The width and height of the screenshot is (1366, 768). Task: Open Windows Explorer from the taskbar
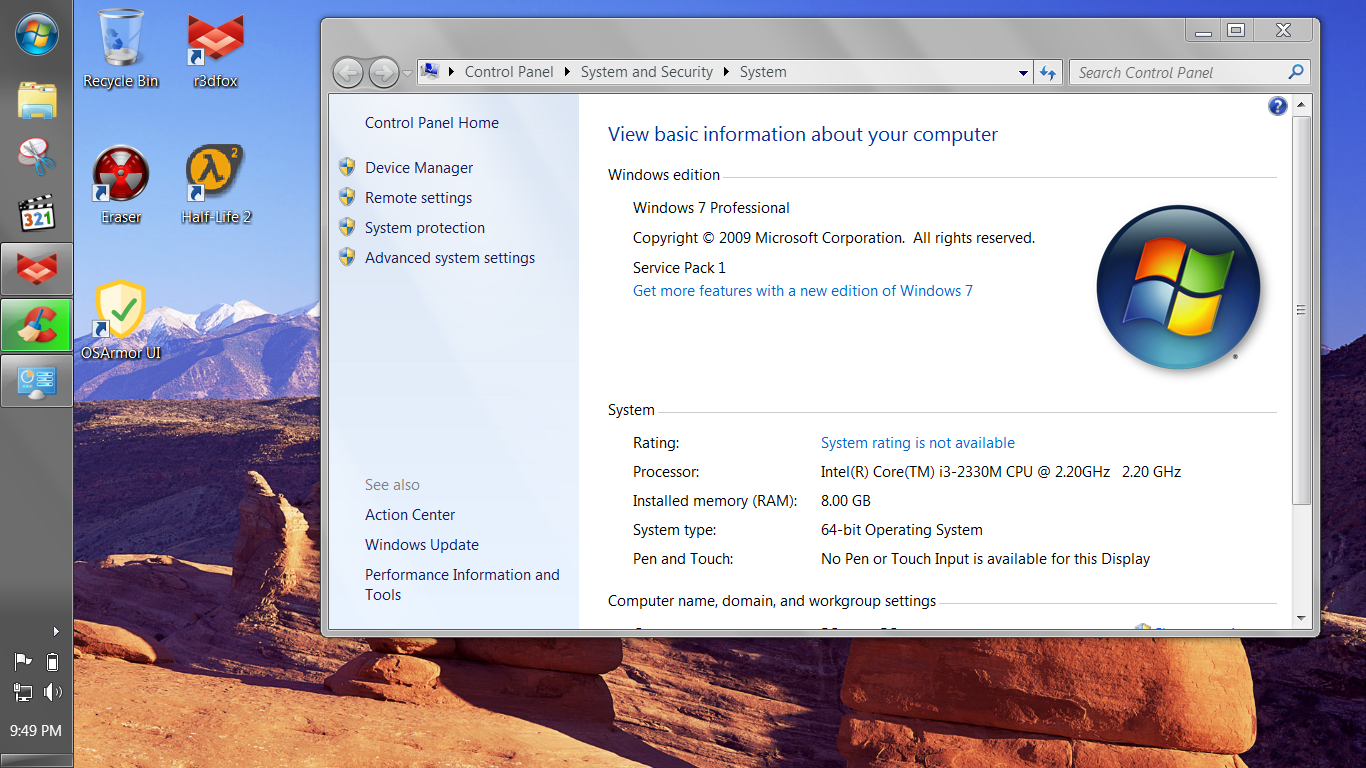tap(37, 100)
